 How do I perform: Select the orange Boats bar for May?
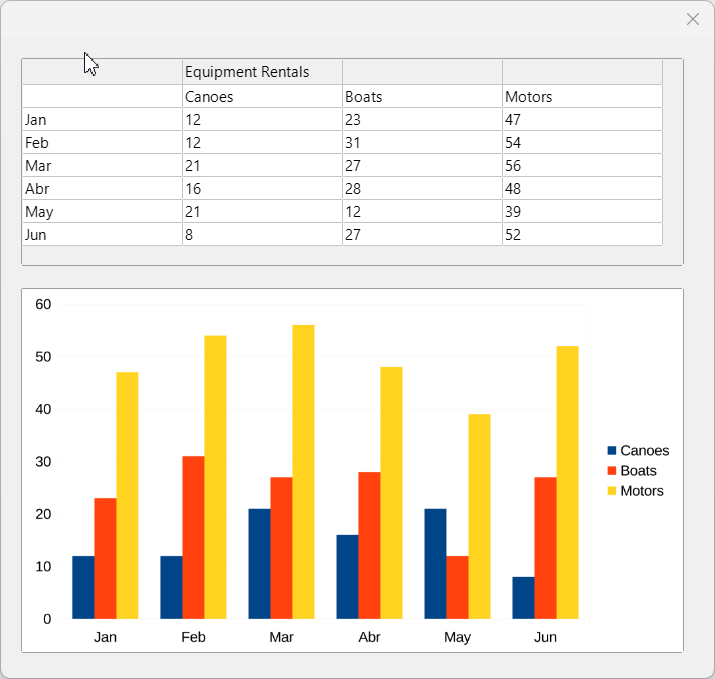pyautogui.click(x=457, y=587)
